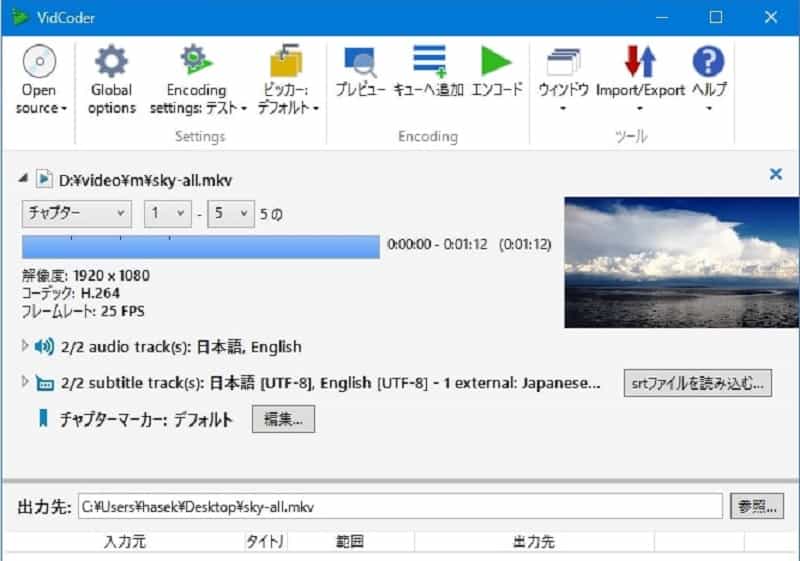Close the sky-all.mkv source with blue X
800x561 pixels.
[x=776, y=174]
